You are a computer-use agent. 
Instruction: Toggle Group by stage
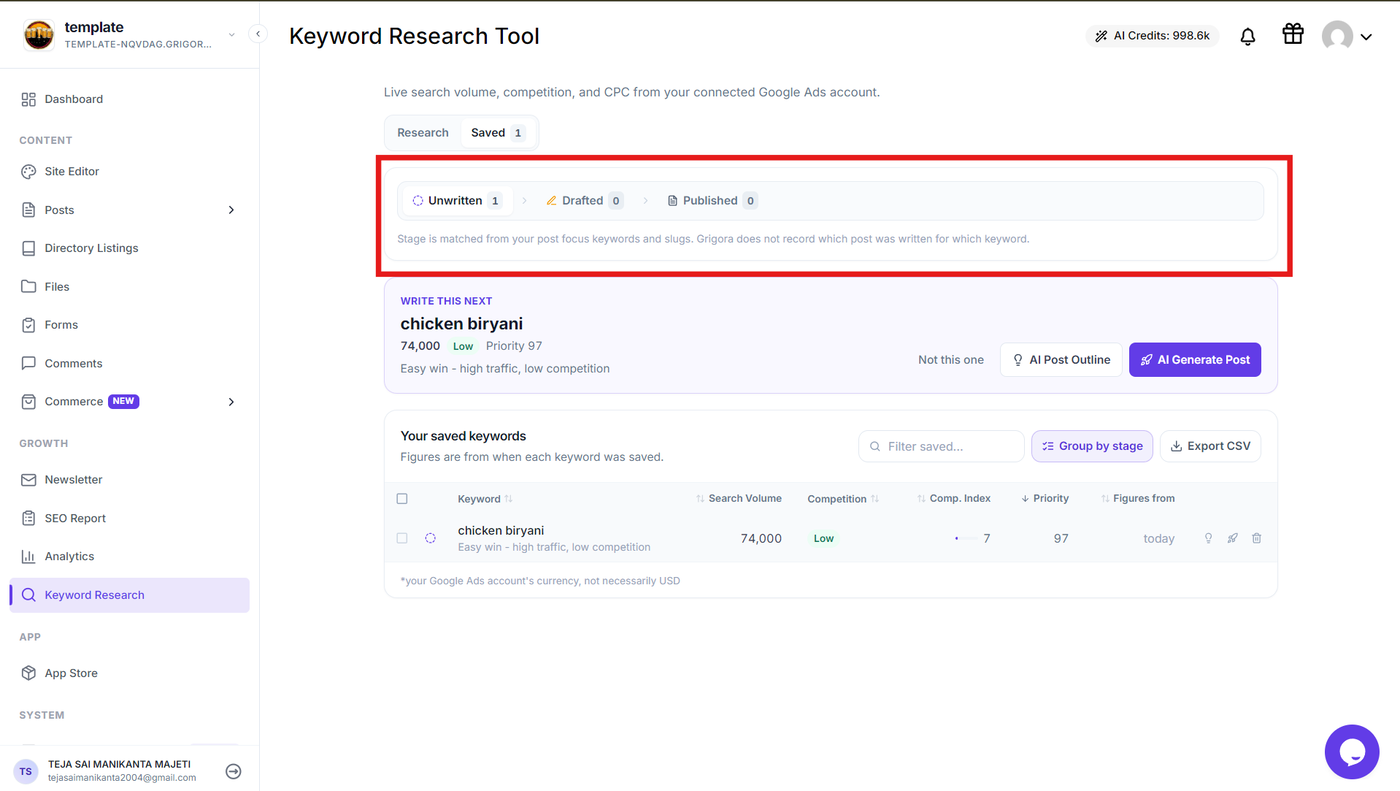point(1092,446)
